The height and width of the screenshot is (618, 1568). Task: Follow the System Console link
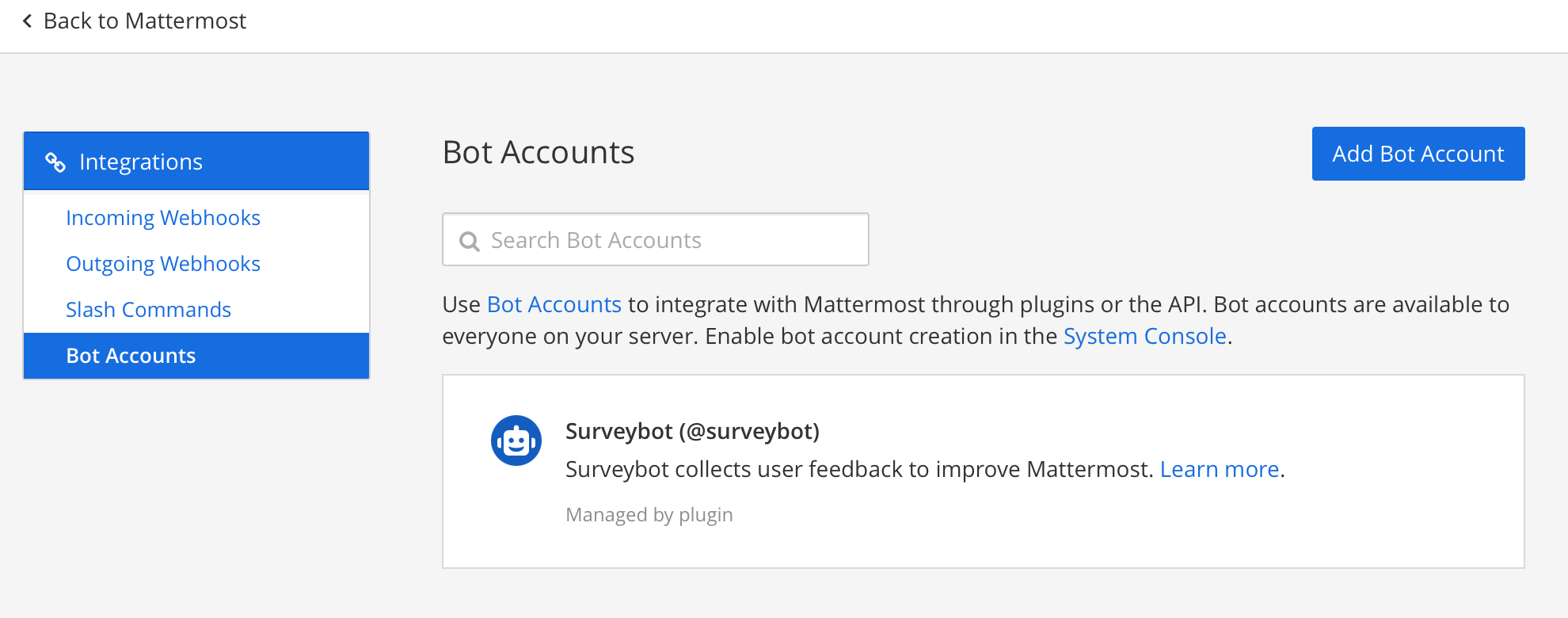pos(1144,337)
